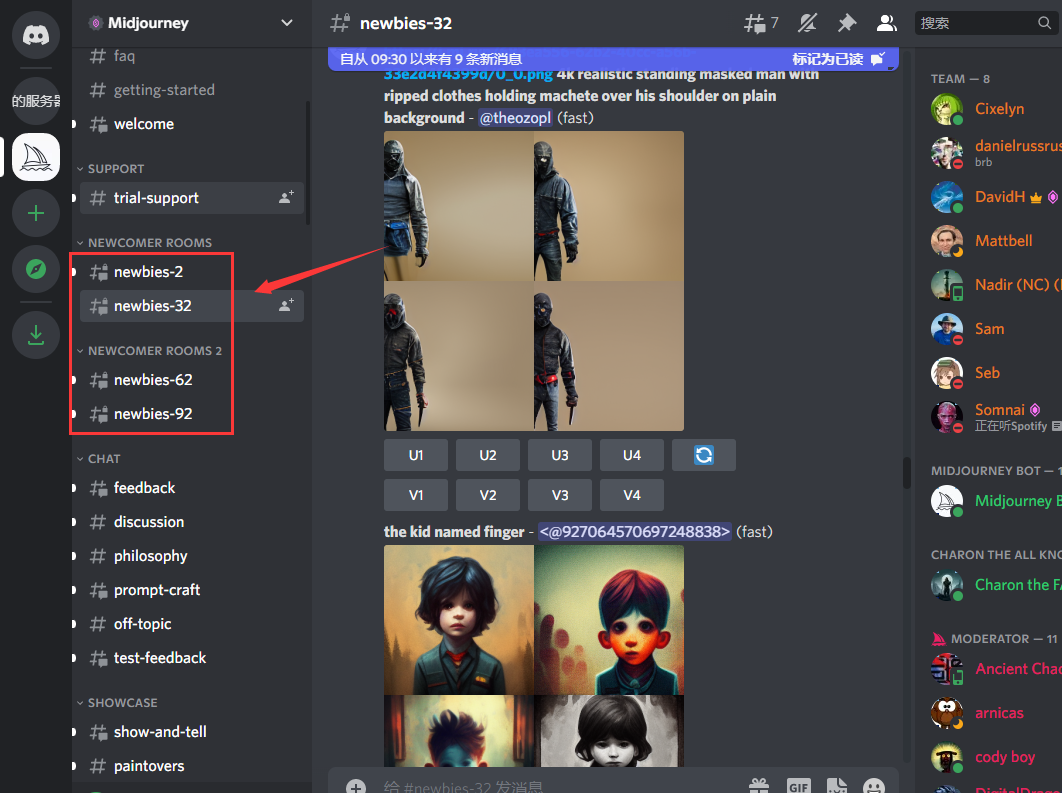Screen dimensions: 1062x793
Task: Open the newbies-62 channel
Action: (x=153, y=380)
